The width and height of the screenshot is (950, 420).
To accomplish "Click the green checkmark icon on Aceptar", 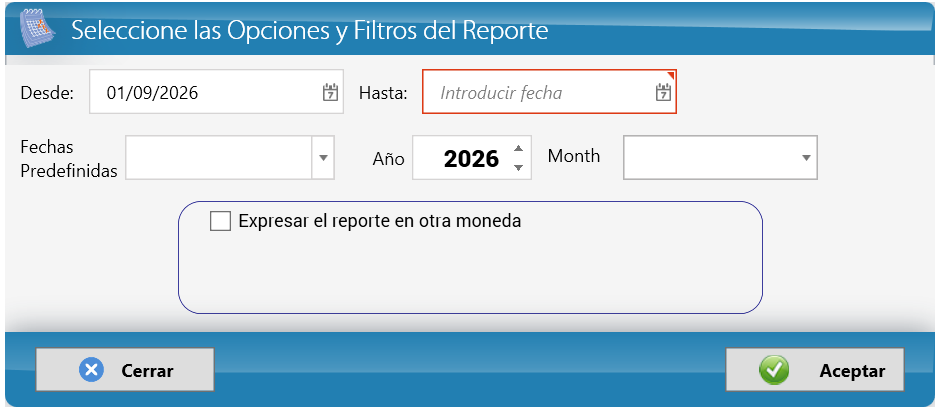I will pyautogui.click(x=774, y=370).
